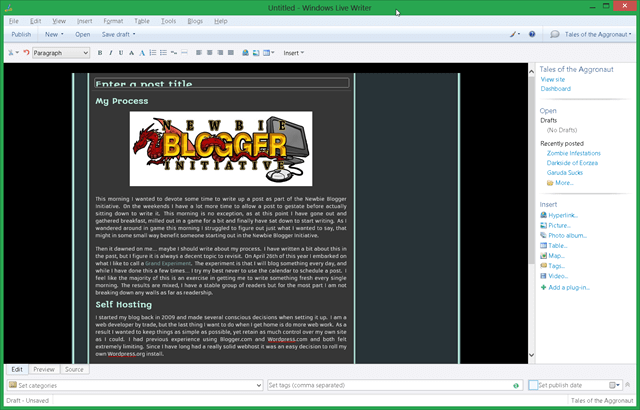This screenshot has height=410, width=640.
Task: Click Add a plug-in... link
Action: (x=569, y=288)
